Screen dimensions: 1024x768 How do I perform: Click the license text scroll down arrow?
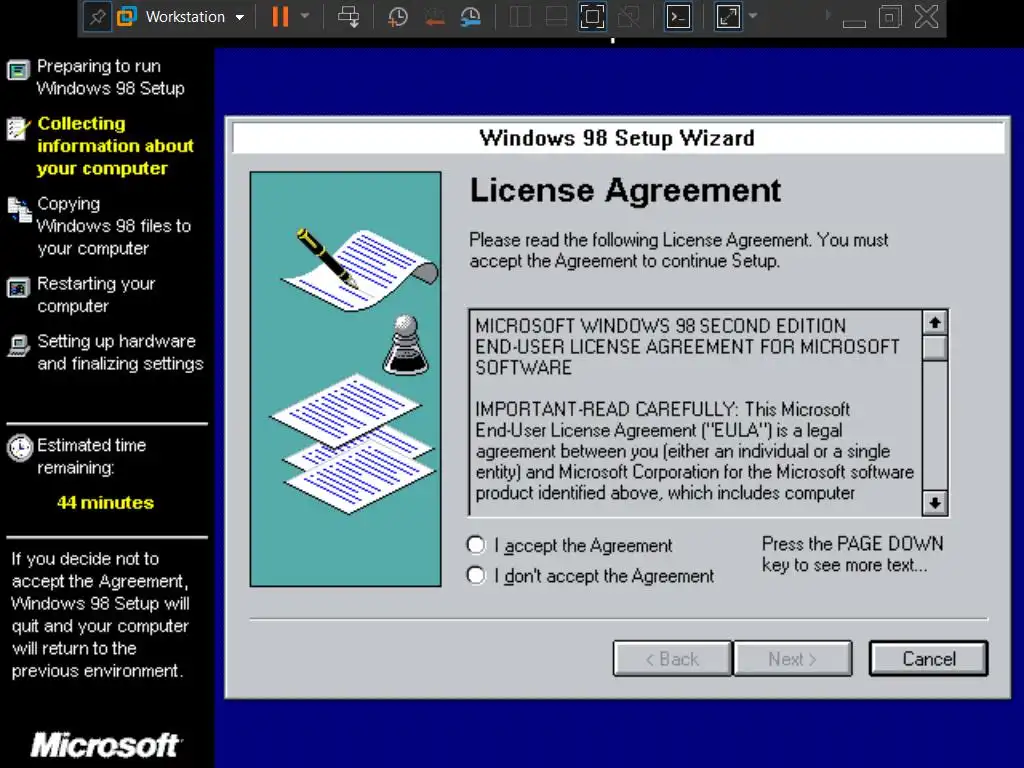(x=935, y=503)
